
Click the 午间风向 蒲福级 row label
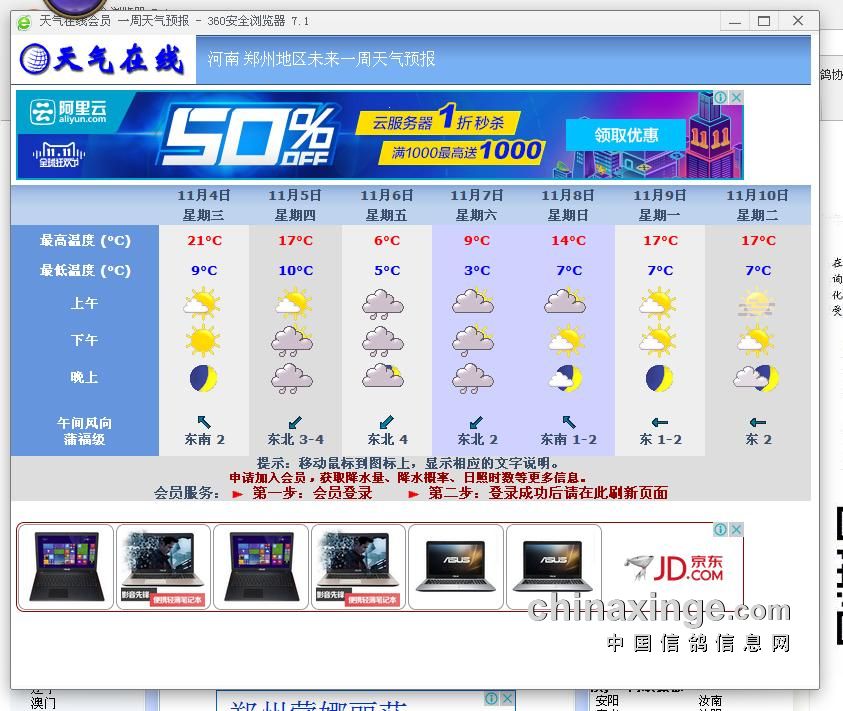84,431
